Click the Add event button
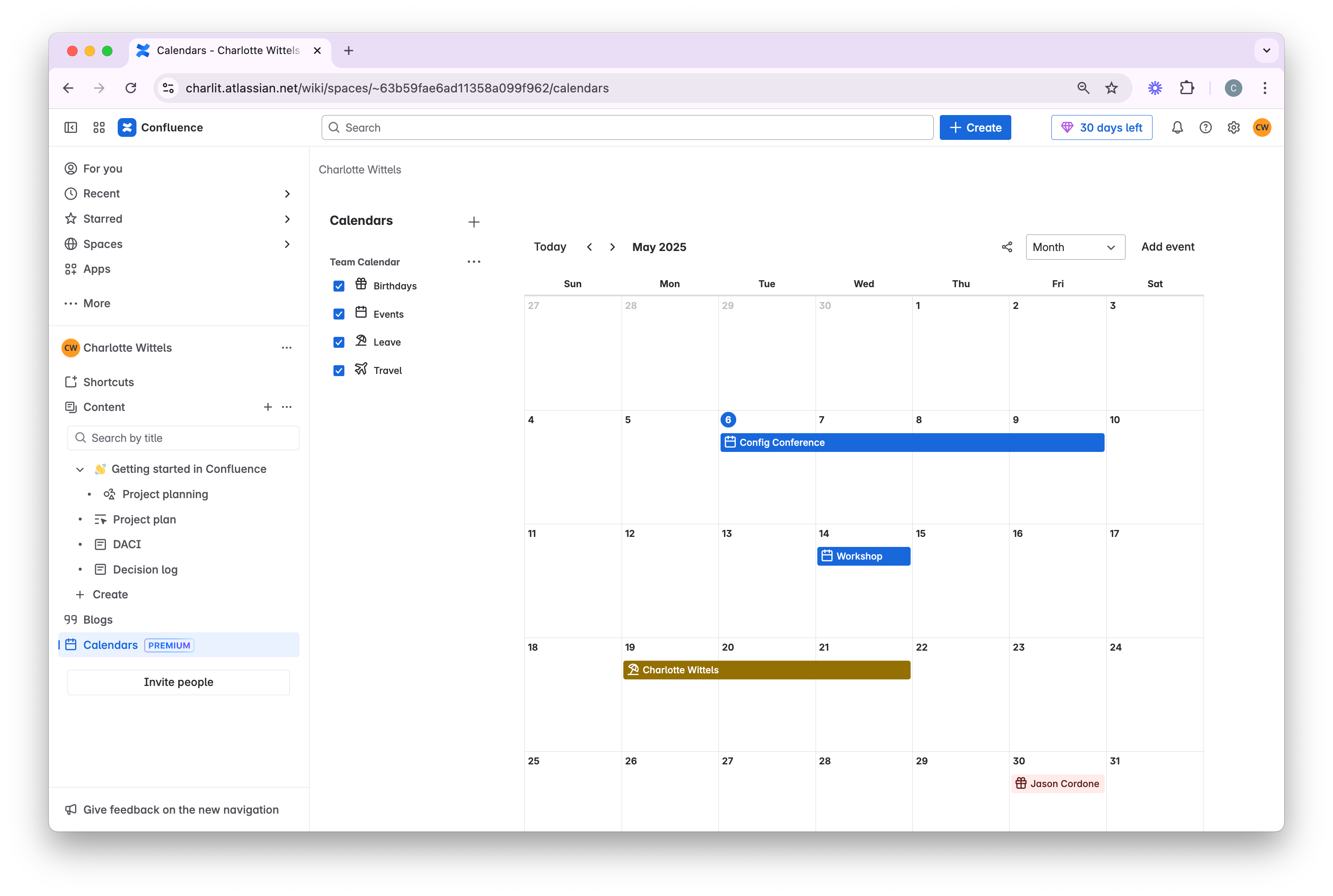 coord(1167,247)
